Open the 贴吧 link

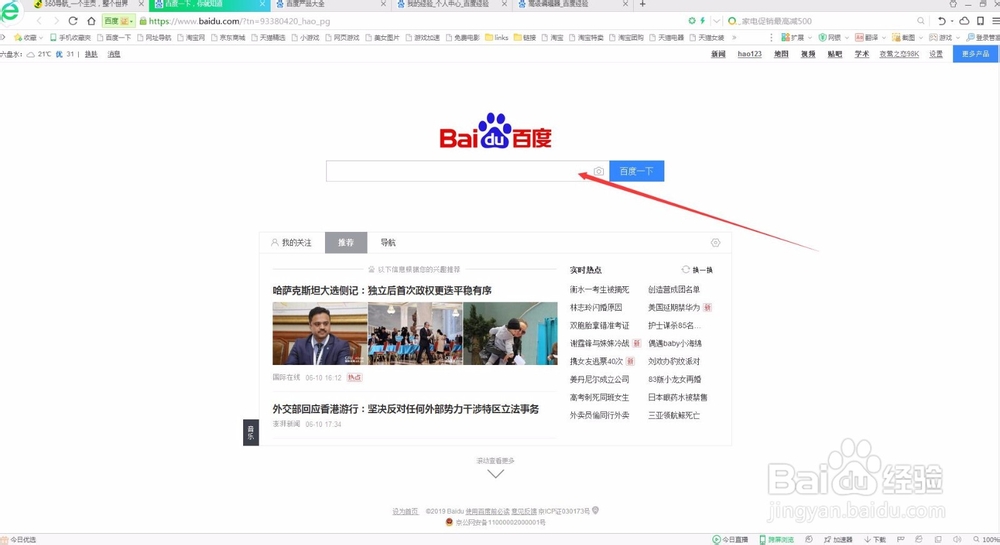835,54
